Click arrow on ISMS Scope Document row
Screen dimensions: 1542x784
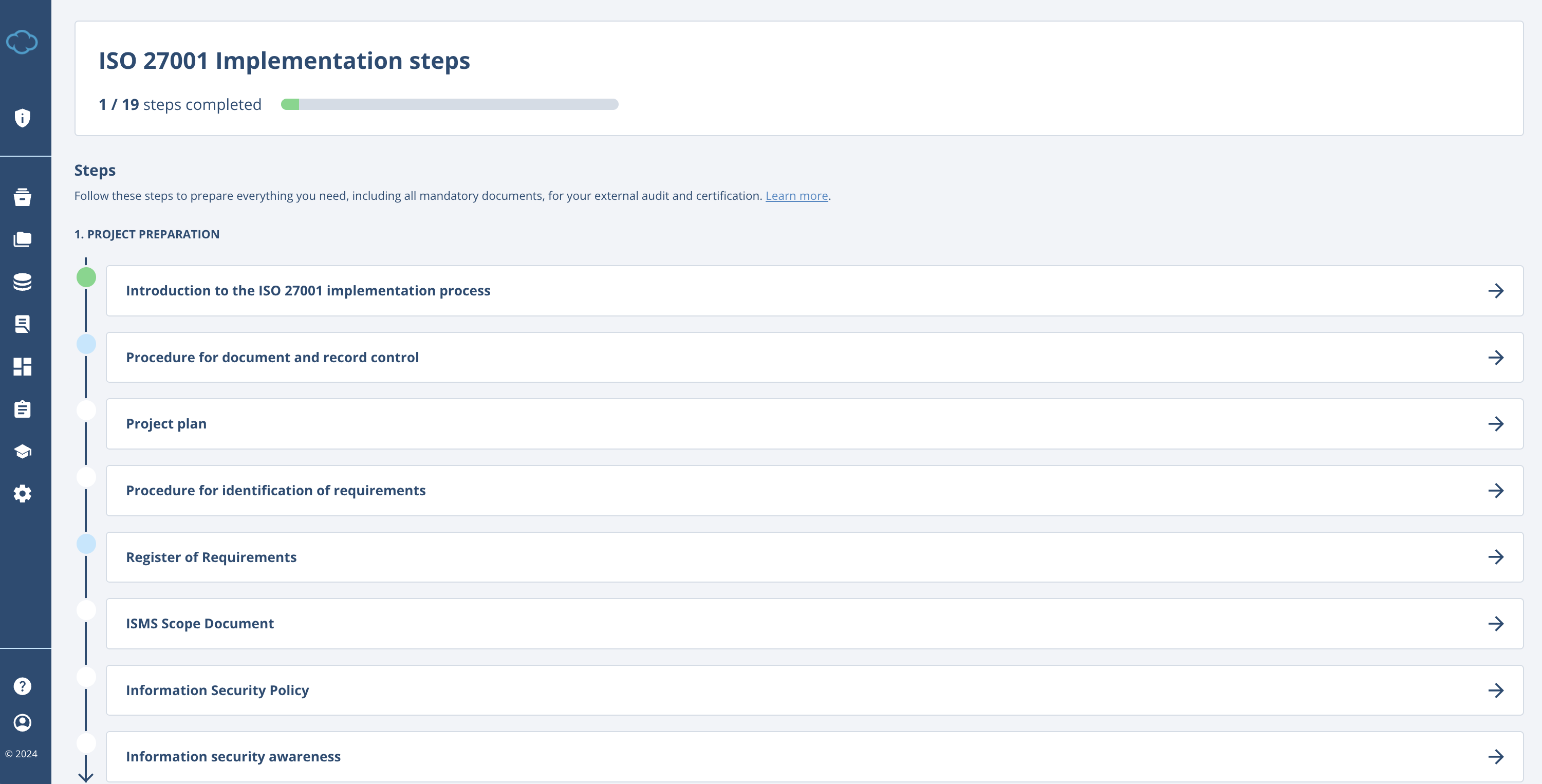pyautogui.click(x=1495, y=624)
